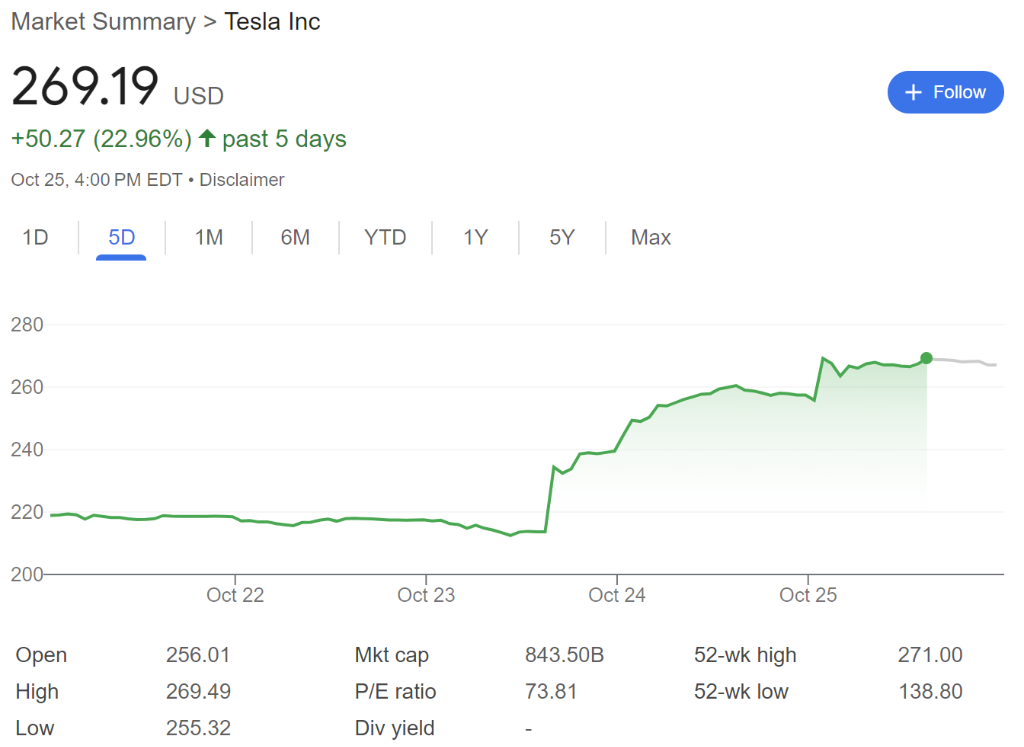This screenshot has width=1024, height=747.
Task: Show the 6M chart range
Action: 295,237
